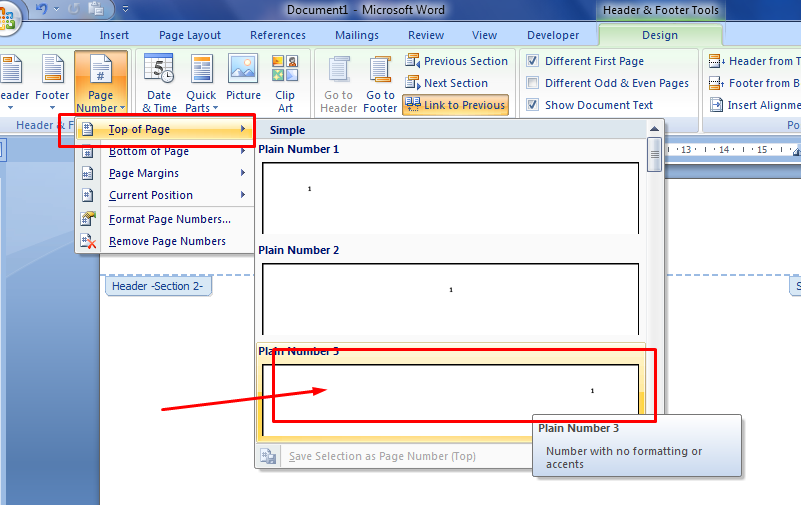
Task: Click gallery scroll up arrow
Action: click(x=654, y=129)
